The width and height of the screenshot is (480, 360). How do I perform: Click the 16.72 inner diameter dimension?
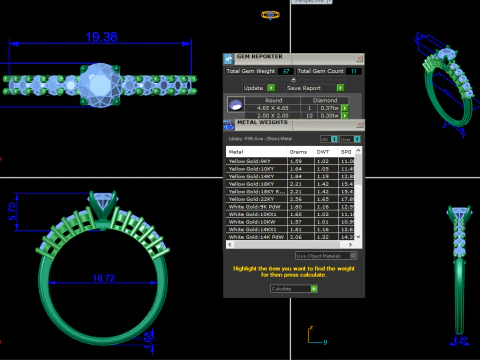pyautogui.click(x=103, y=278)
